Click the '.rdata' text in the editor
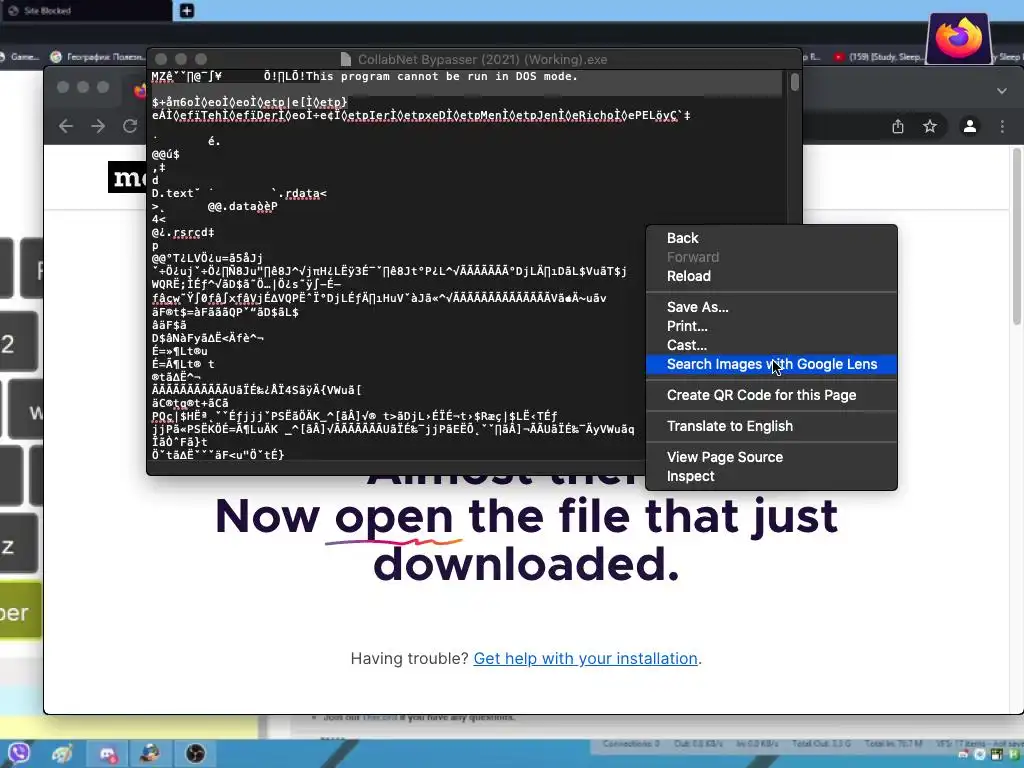Image resolution: width=1024 pixels, height=768 pixels. tap(302, 193)
